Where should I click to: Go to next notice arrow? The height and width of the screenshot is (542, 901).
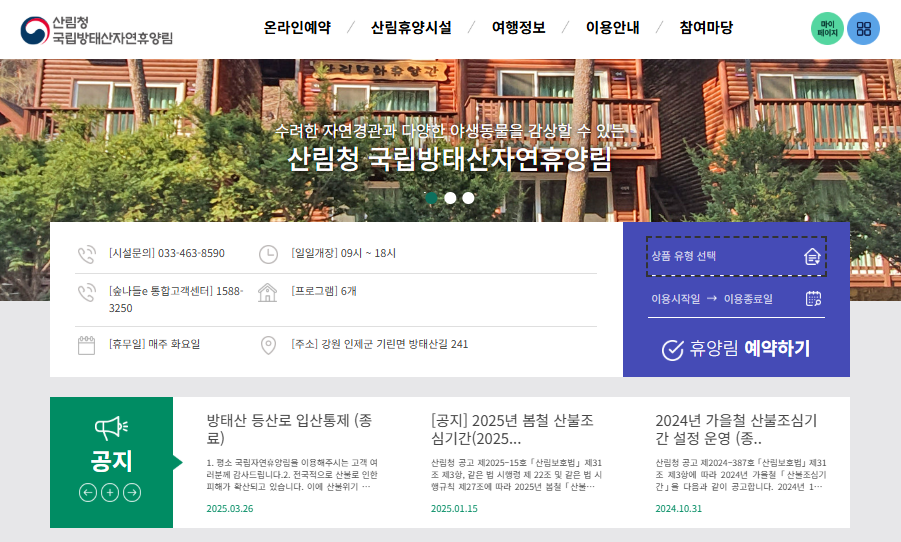tap(132, 493)
